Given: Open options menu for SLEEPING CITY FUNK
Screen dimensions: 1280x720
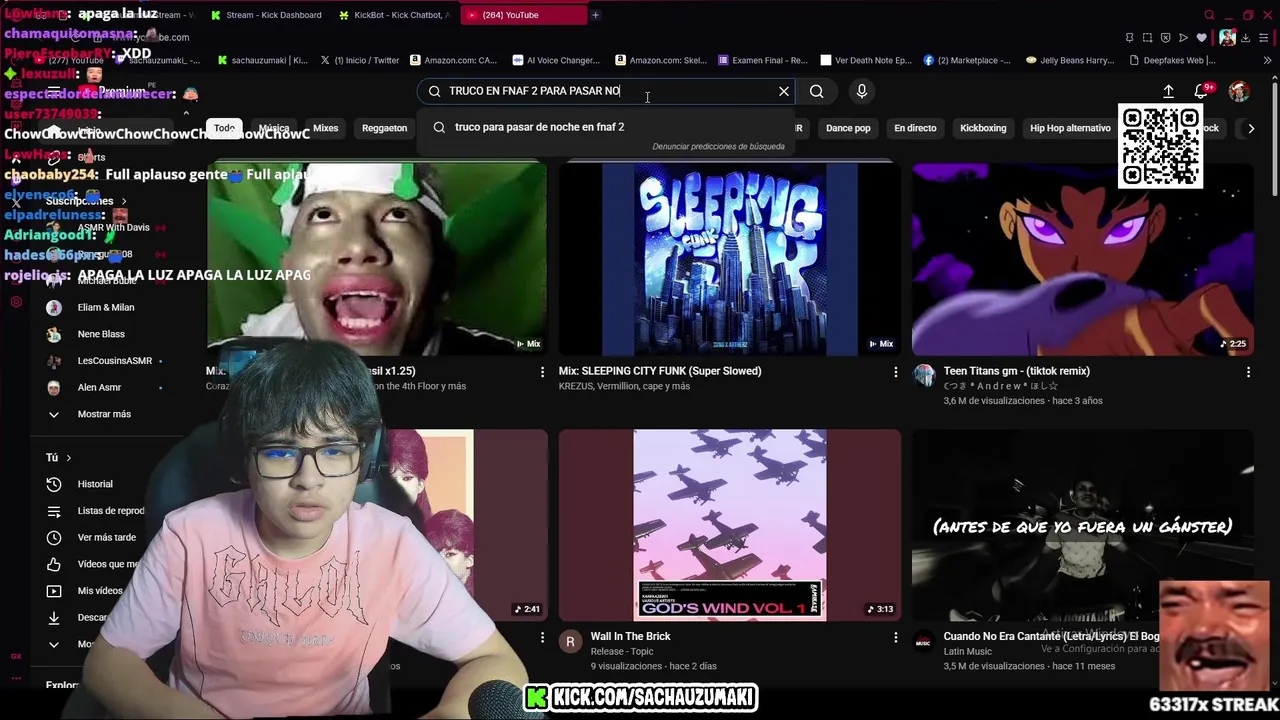Looking at the screenshot, I should coord(895,372).
